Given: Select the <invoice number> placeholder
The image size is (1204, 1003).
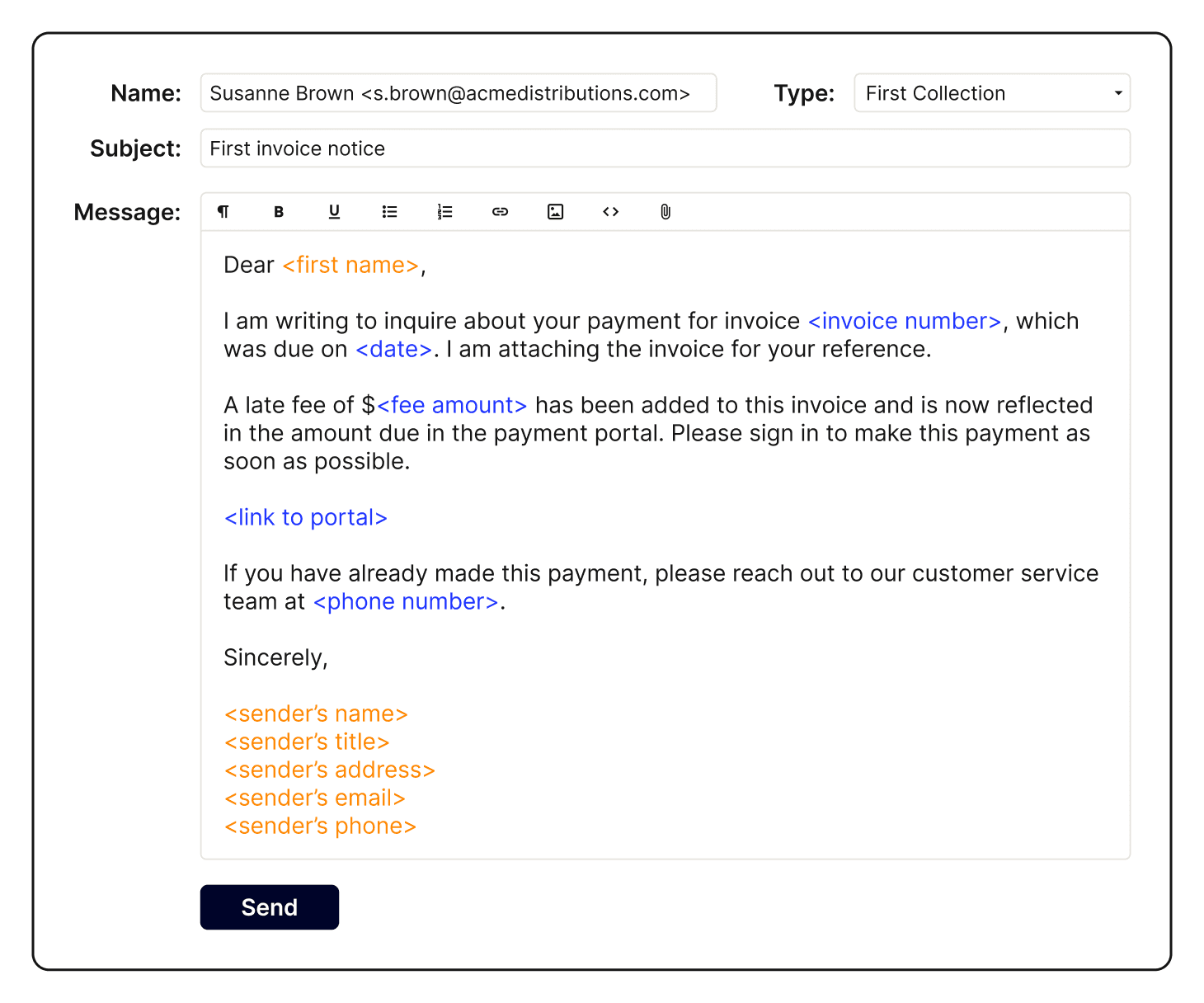Looking at the screenshot, I should [904, 321].
